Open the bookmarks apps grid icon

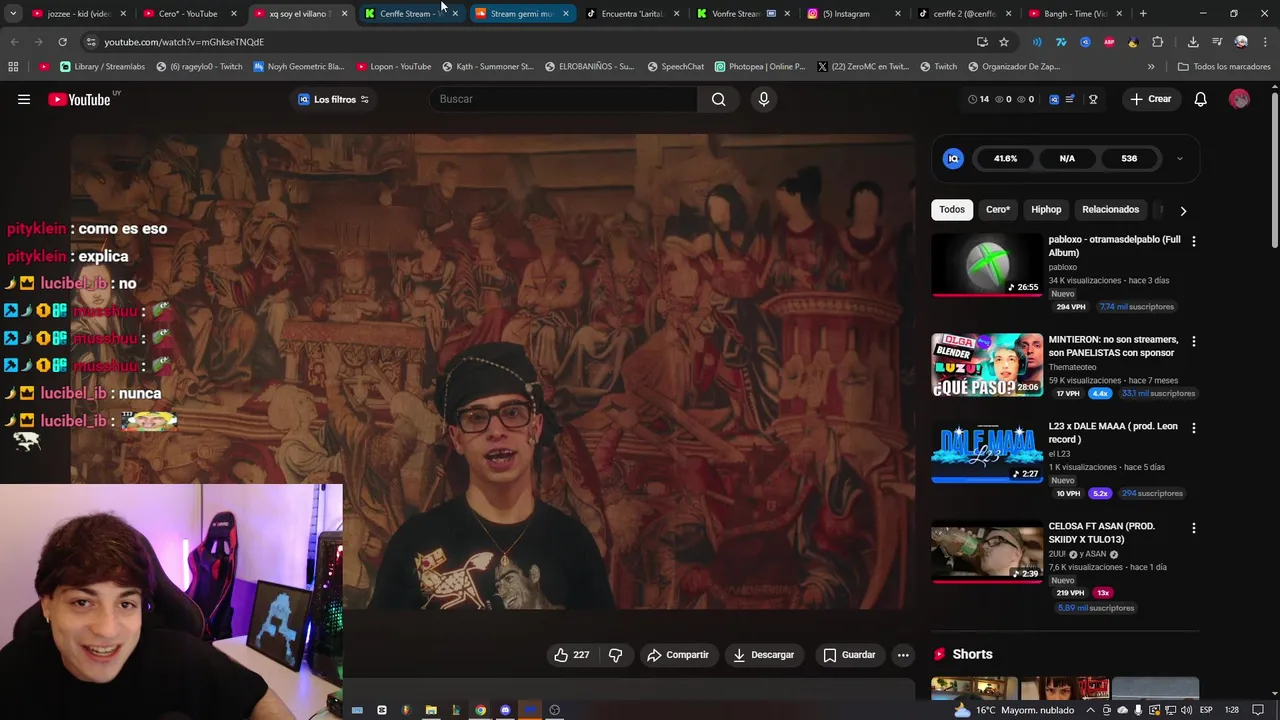[x=13, y=66]
